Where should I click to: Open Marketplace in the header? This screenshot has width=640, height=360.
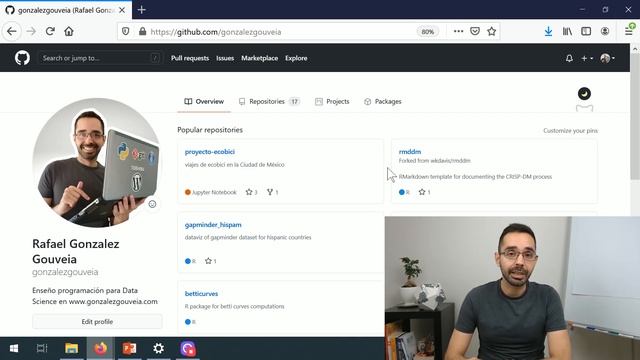260,58
